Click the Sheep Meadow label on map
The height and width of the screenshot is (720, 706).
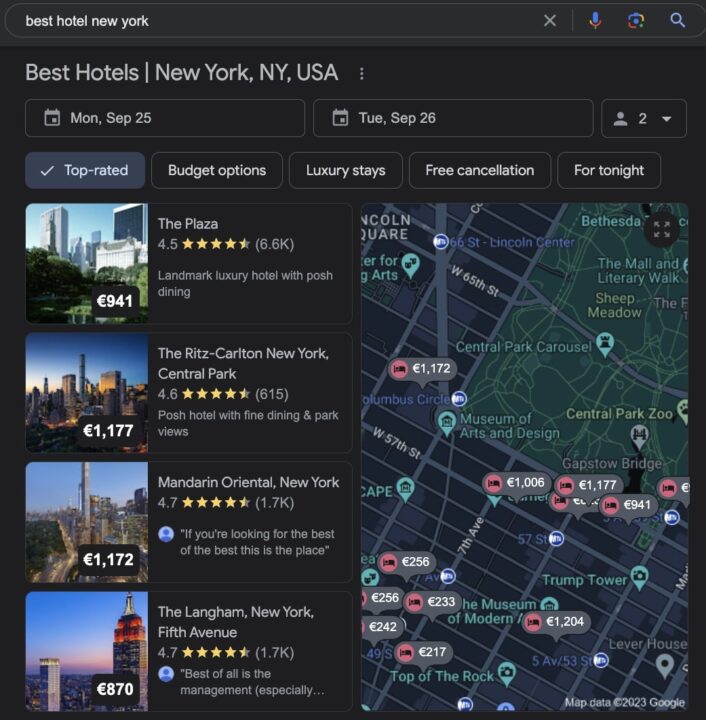[614, 305]
